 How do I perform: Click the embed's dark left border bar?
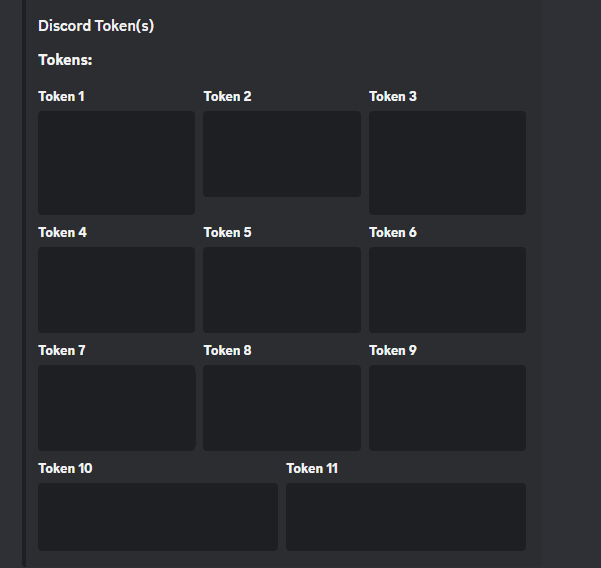[x=24, y=284]
